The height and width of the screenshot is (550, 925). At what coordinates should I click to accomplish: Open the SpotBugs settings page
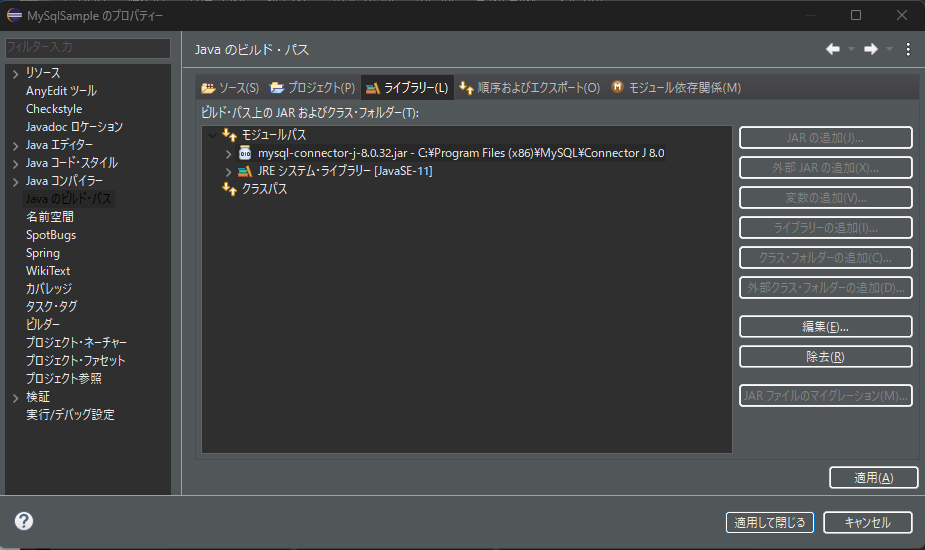(51, 235)
